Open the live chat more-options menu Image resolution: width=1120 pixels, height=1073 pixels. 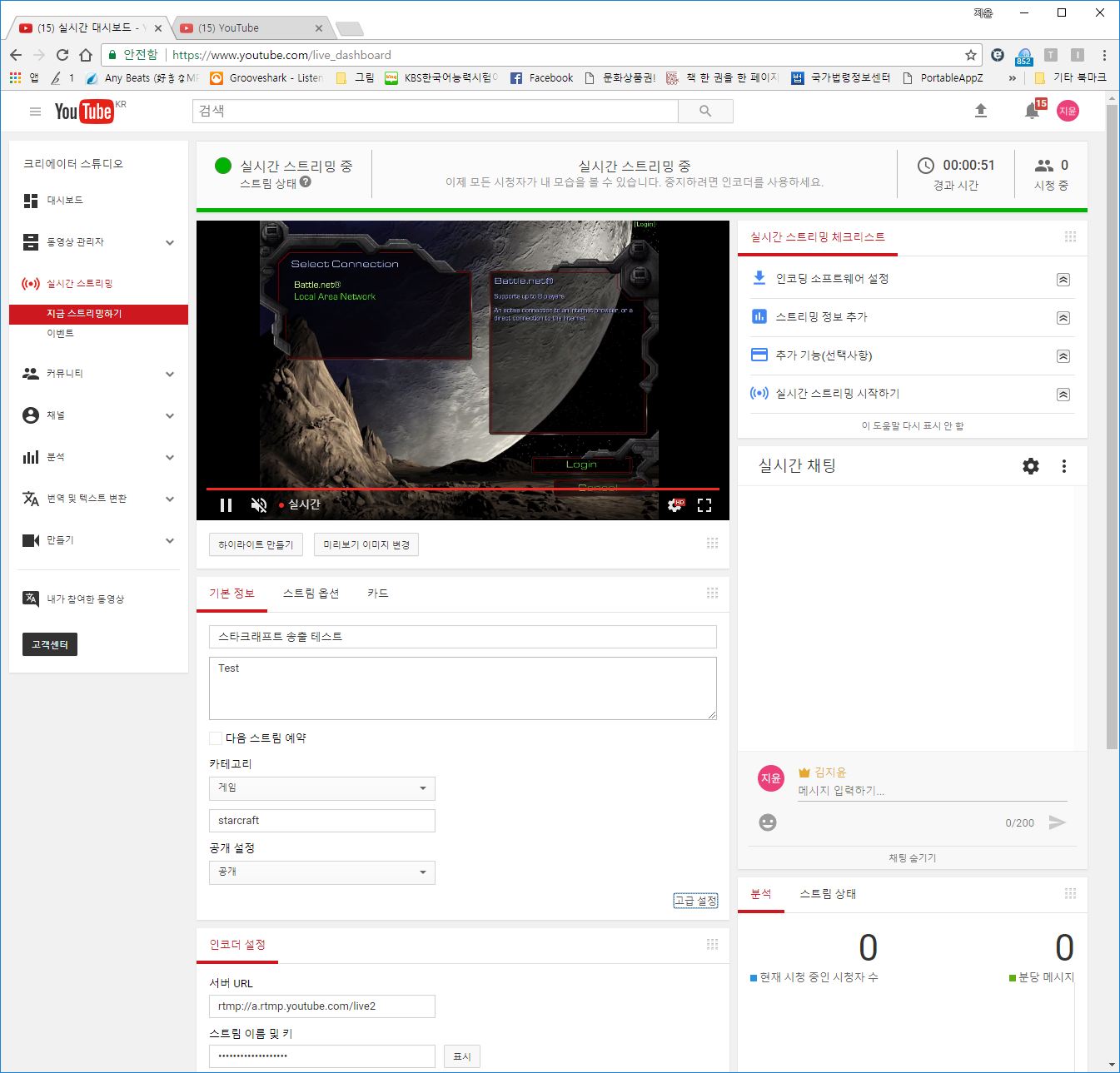(1064, 466)
